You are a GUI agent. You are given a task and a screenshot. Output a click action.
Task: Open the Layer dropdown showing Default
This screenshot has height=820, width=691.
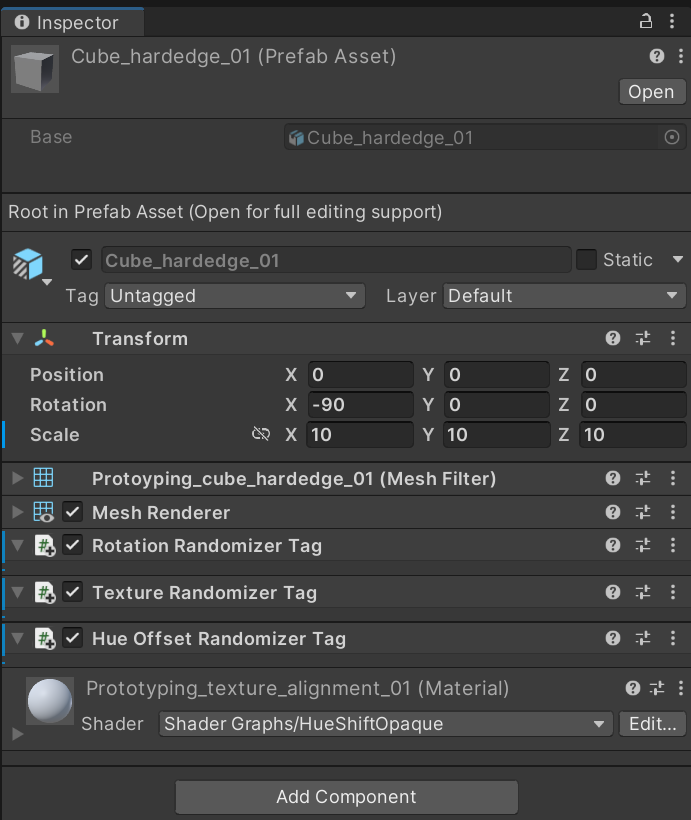tap(564, 296)
